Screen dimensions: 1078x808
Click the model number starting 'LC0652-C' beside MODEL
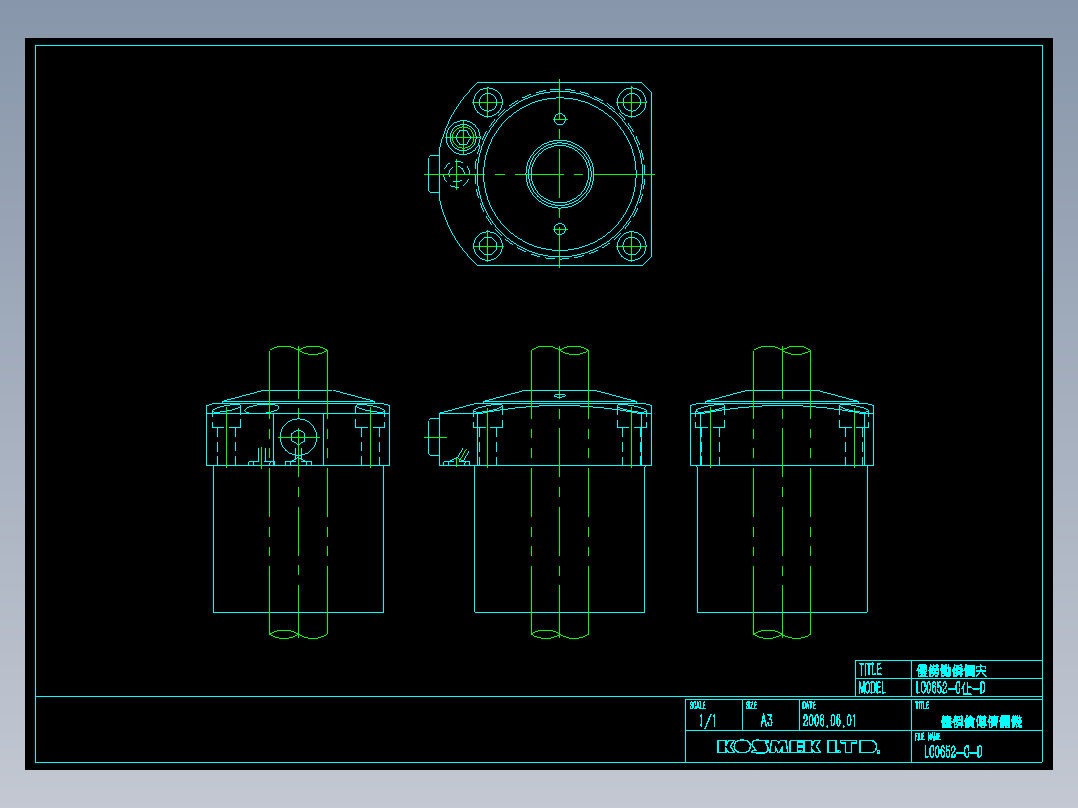coord(950,688)
